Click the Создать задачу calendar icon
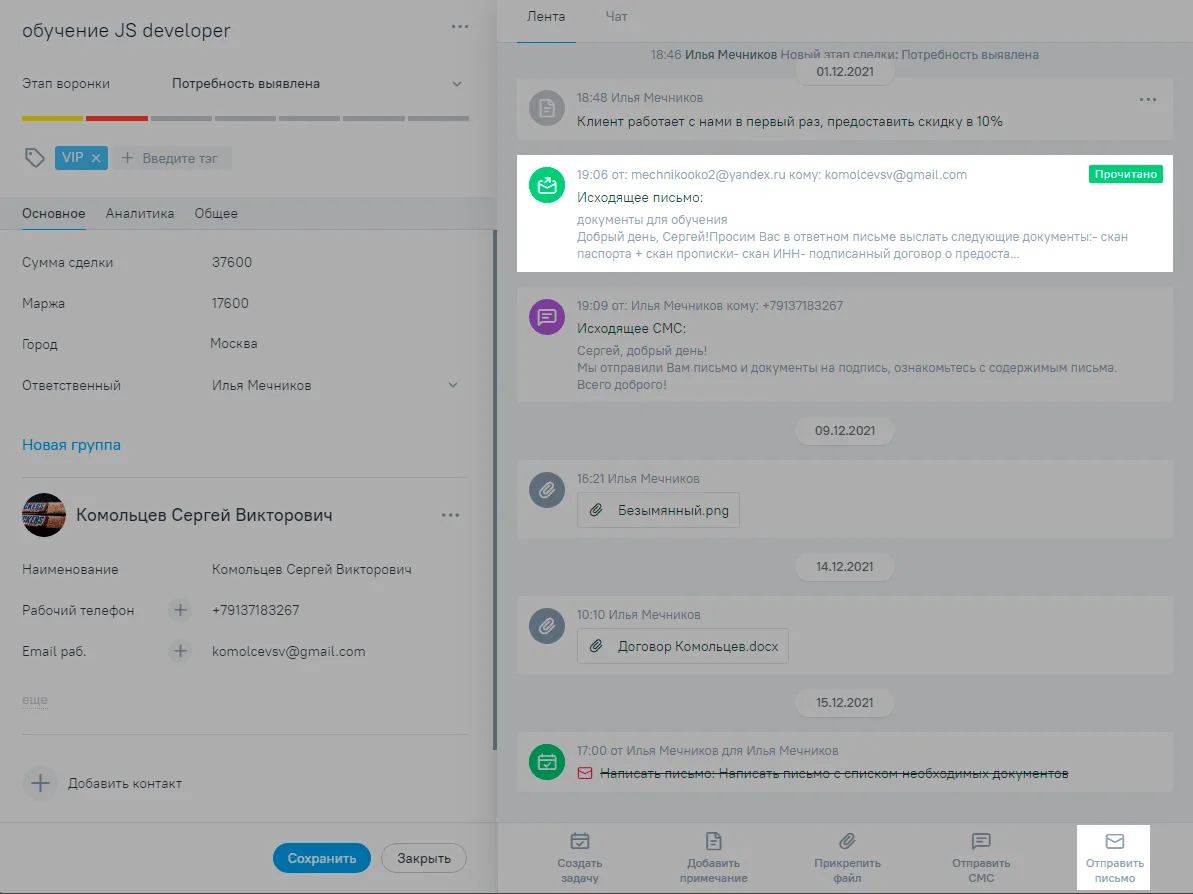Screen dimensions: 1193x894 click(580, 841)
